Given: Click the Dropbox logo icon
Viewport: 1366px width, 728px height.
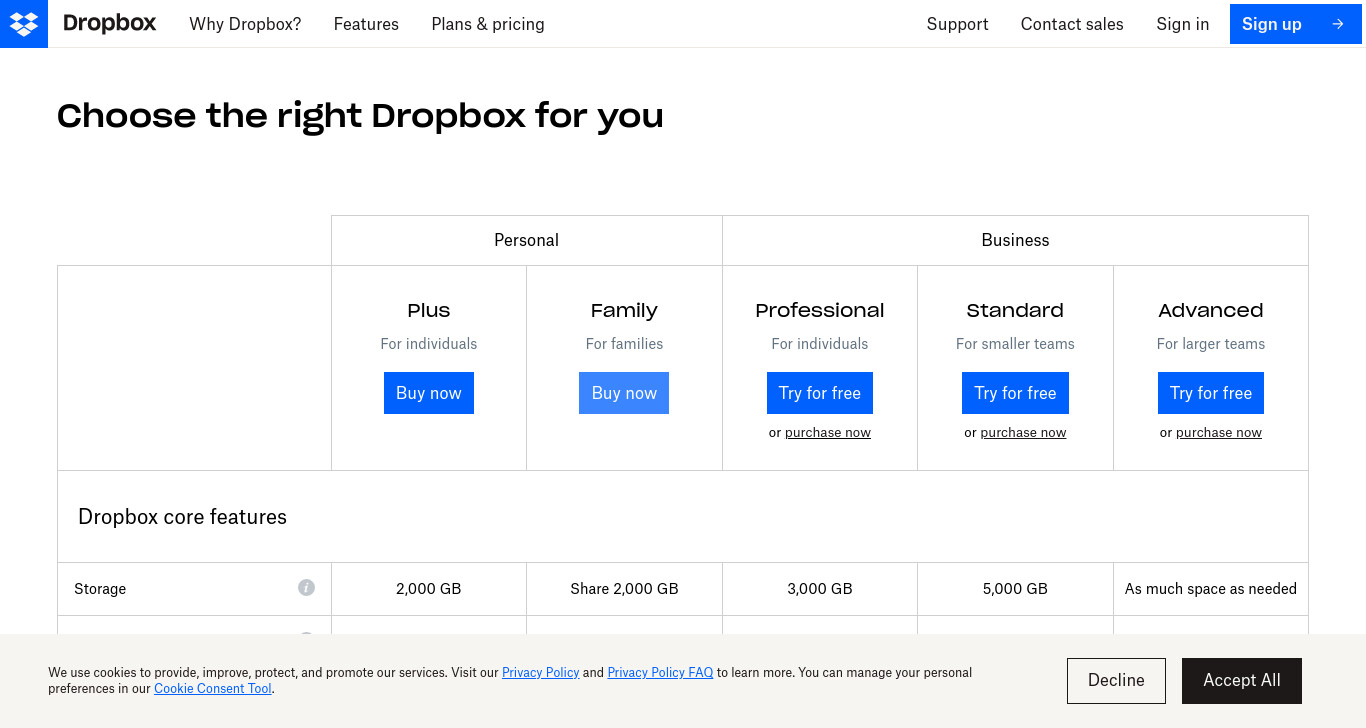Looking at the screenshot, I should click(24, 24).
